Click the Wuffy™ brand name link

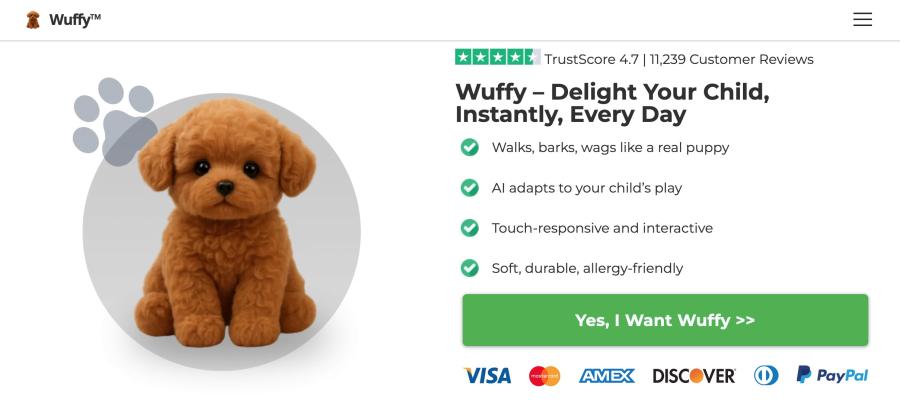pyautogui.click(x=75, y=20)
